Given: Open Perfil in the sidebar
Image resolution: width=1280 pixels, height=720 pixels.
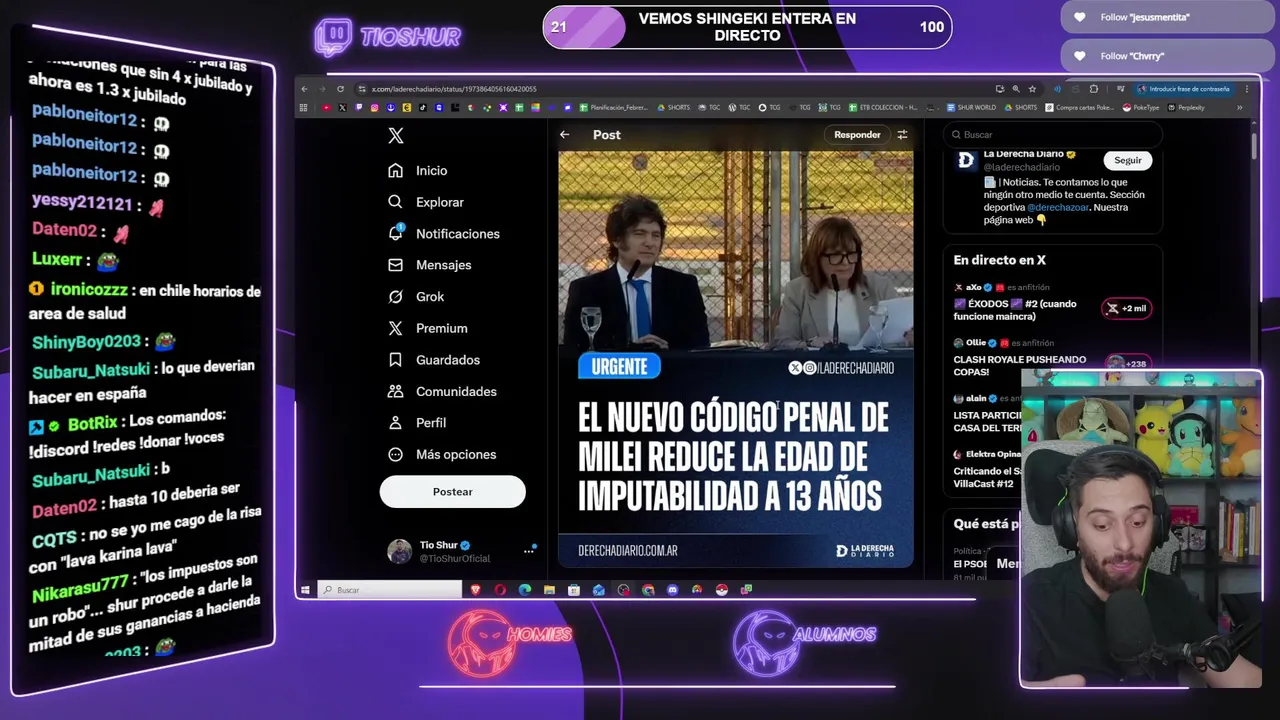Looking at the screenshot, I should [417, 423].
